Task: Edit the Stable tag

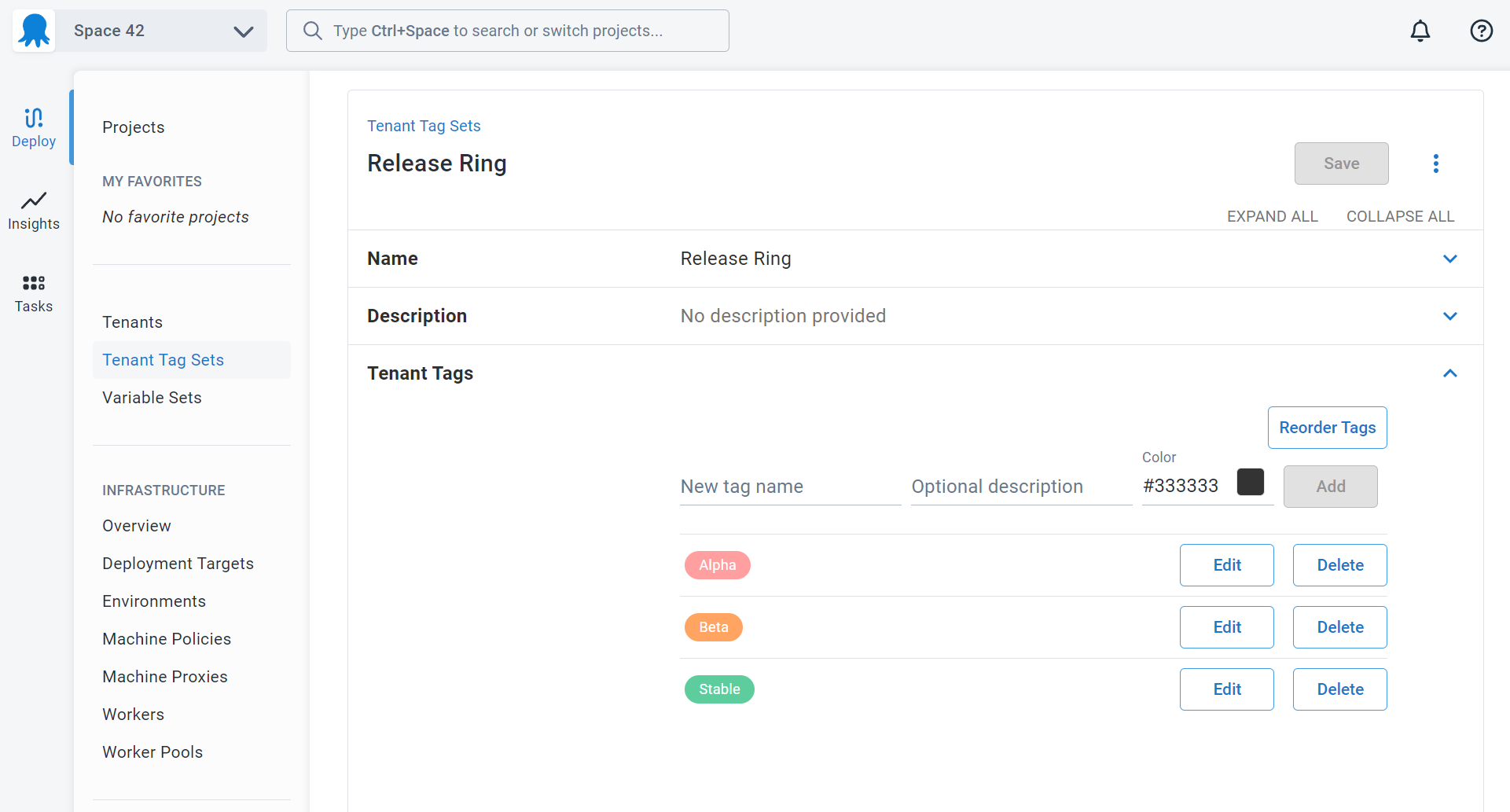Action: tap(1226, 689)
